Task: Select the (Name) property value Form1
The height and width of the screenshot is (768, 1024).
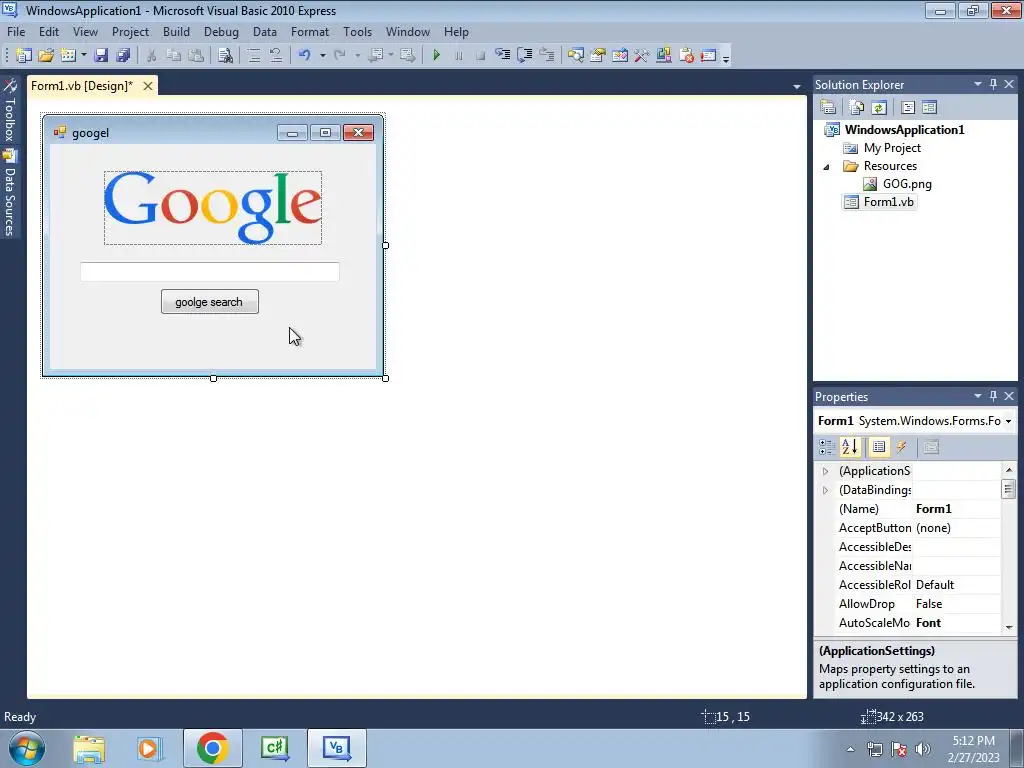Action: pos(957,509)
